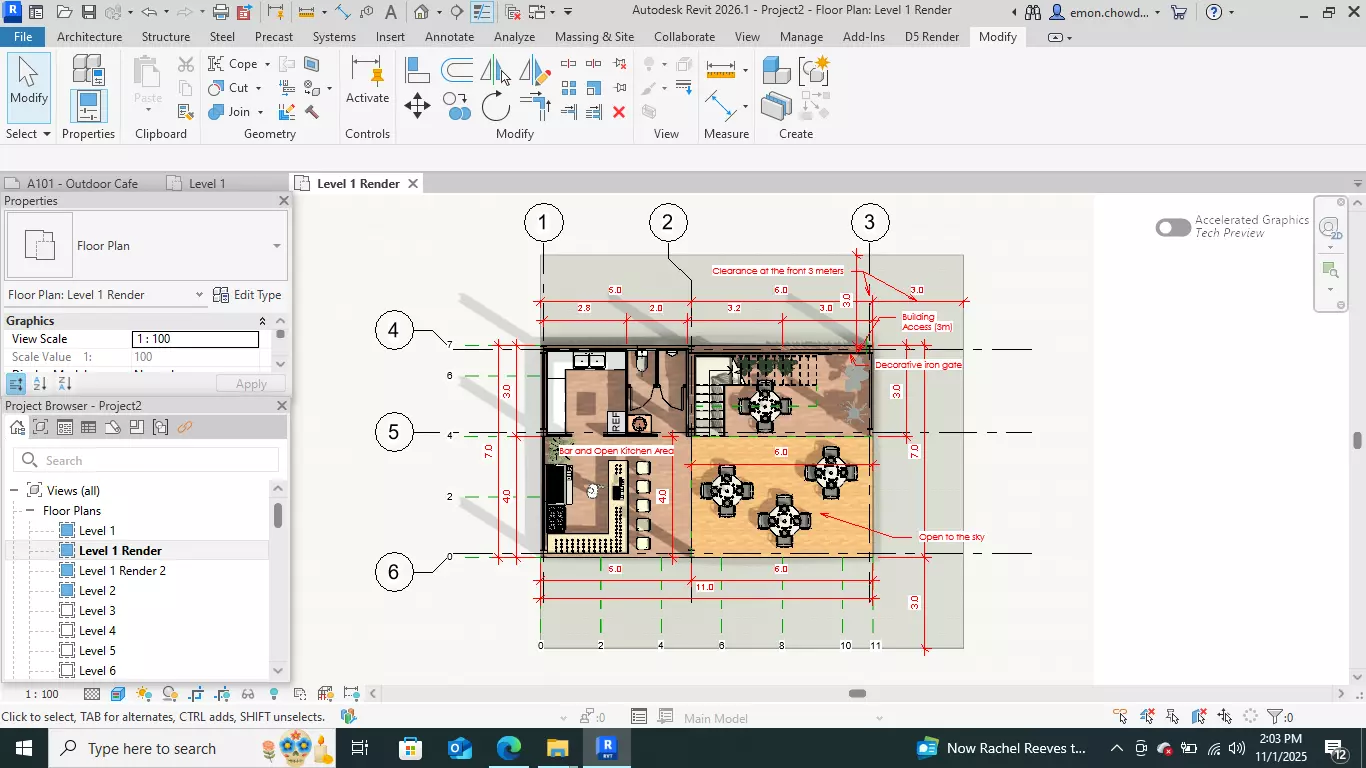This screenshot has width=1366, height=768.
Task: Click the Match Type Properties icon
Action: 185,112
